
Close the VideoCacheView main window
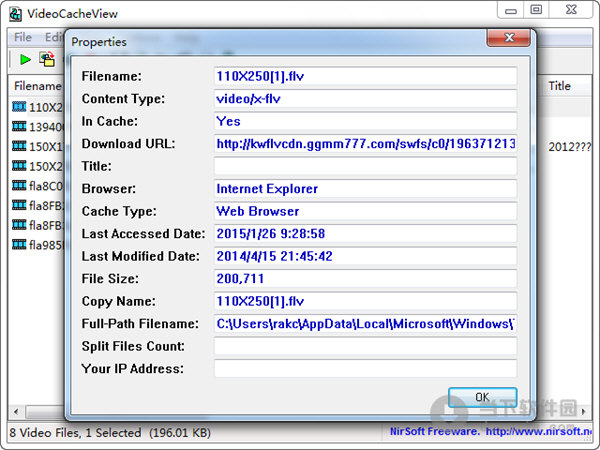[571, 10]
